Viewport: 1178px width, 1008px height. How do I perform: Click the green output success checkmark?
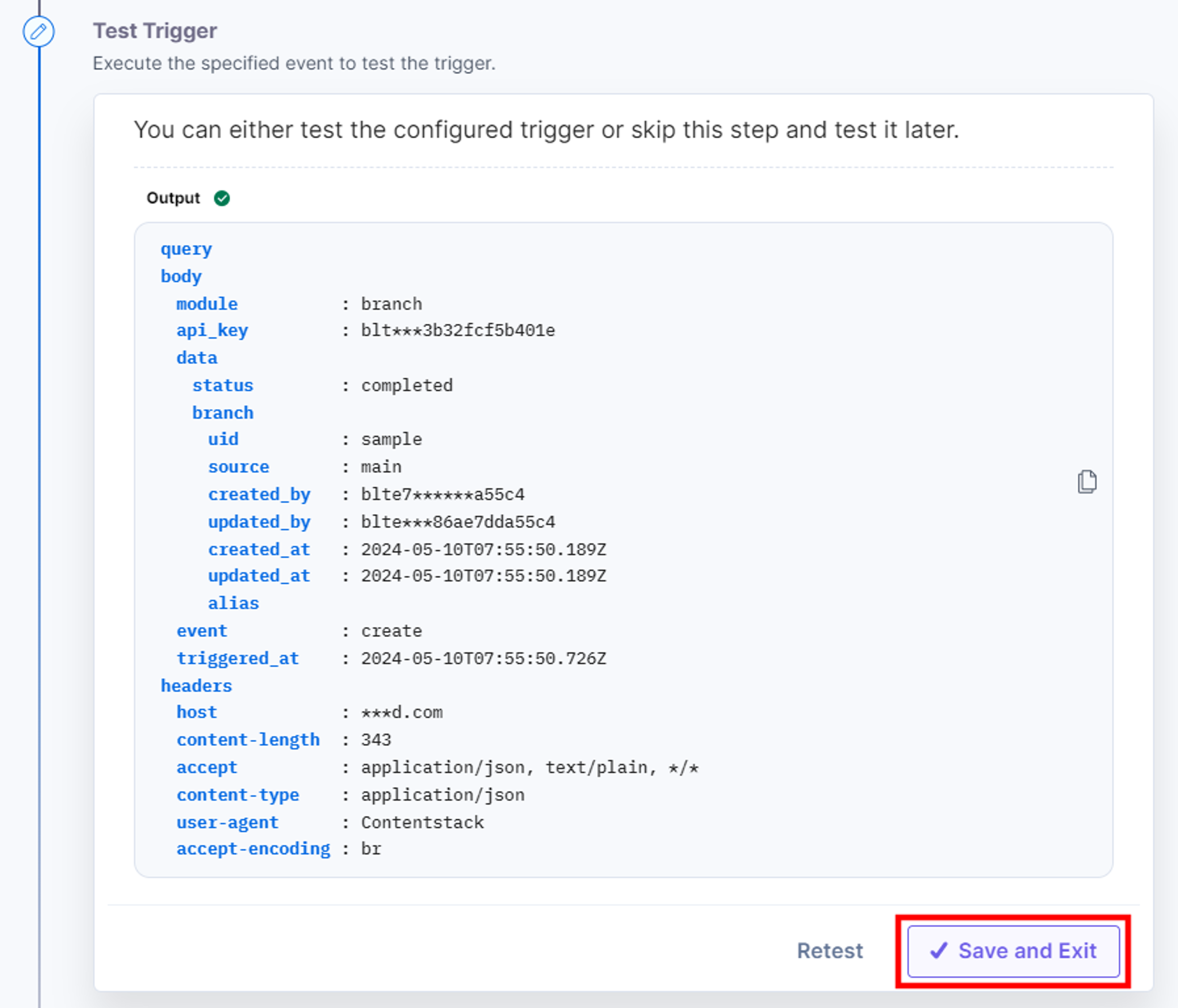tap(222, 198)
